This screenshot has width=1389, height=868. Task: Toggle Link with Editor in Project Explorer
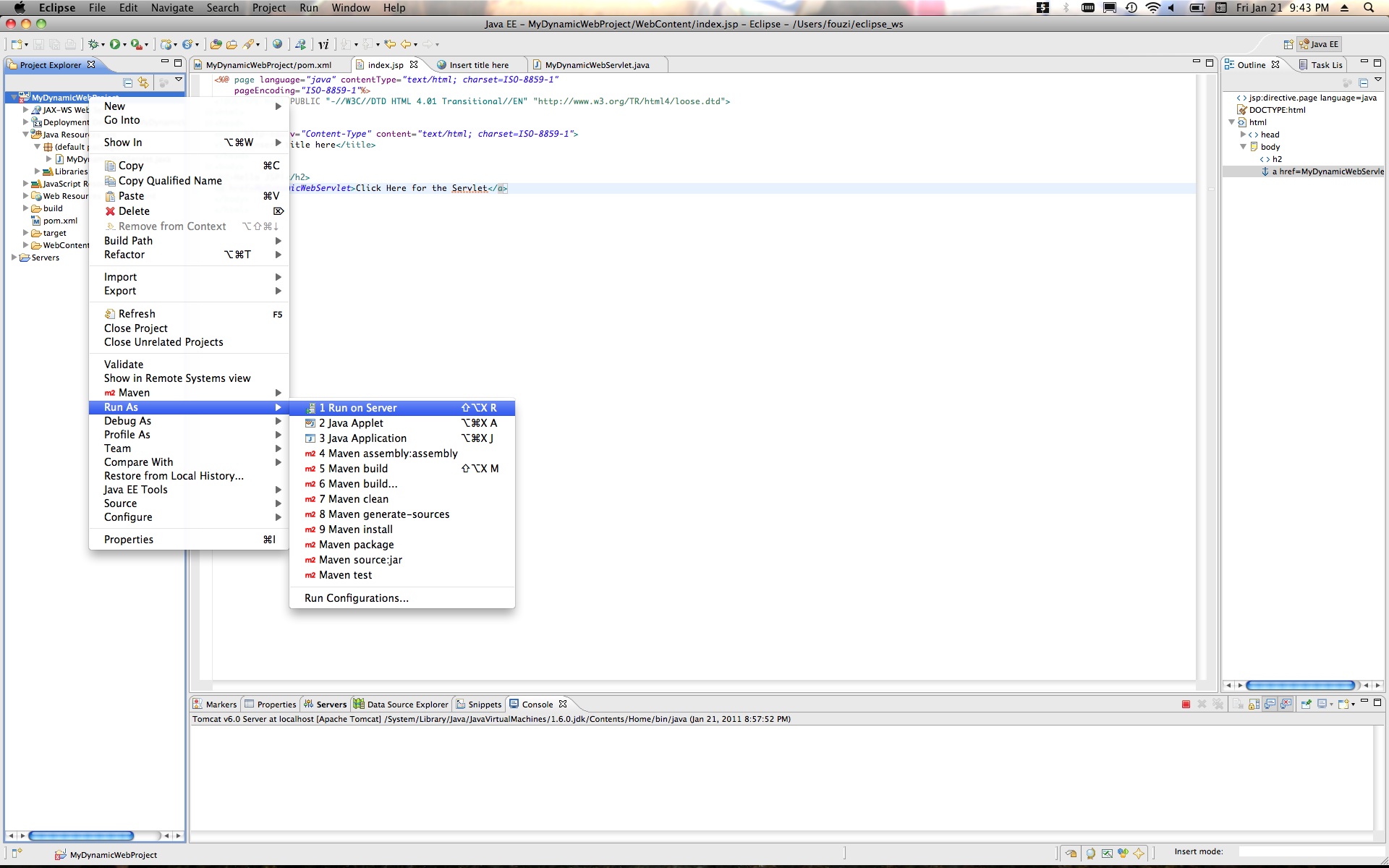point(143,82)
